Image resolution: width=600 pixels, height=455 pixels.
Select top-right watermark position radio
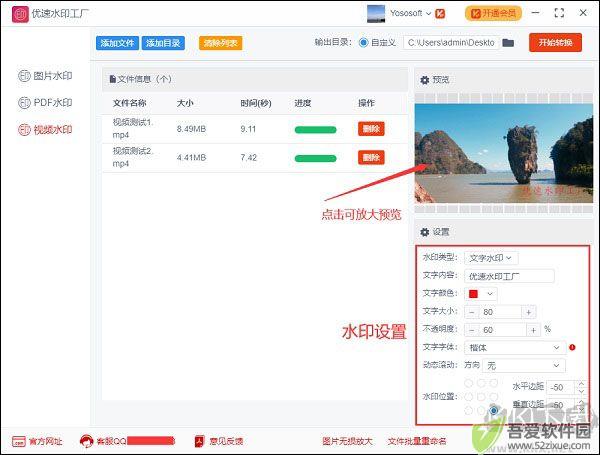click(494, 383)
